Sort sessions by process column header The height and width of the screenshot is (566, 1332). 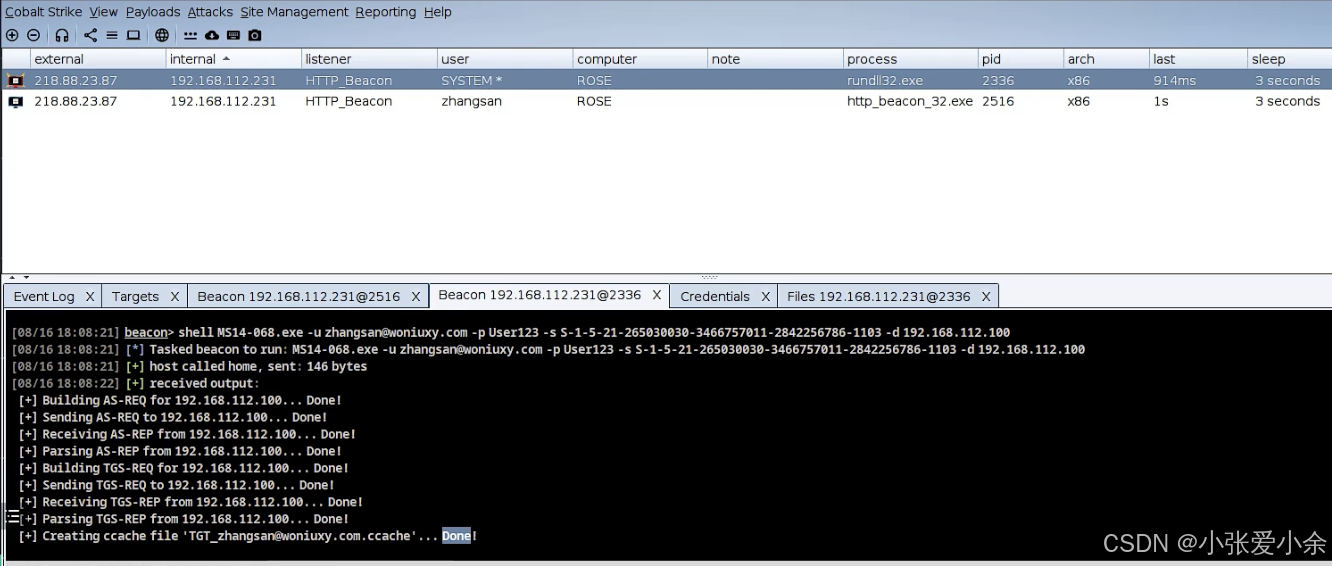pos(911,59)
